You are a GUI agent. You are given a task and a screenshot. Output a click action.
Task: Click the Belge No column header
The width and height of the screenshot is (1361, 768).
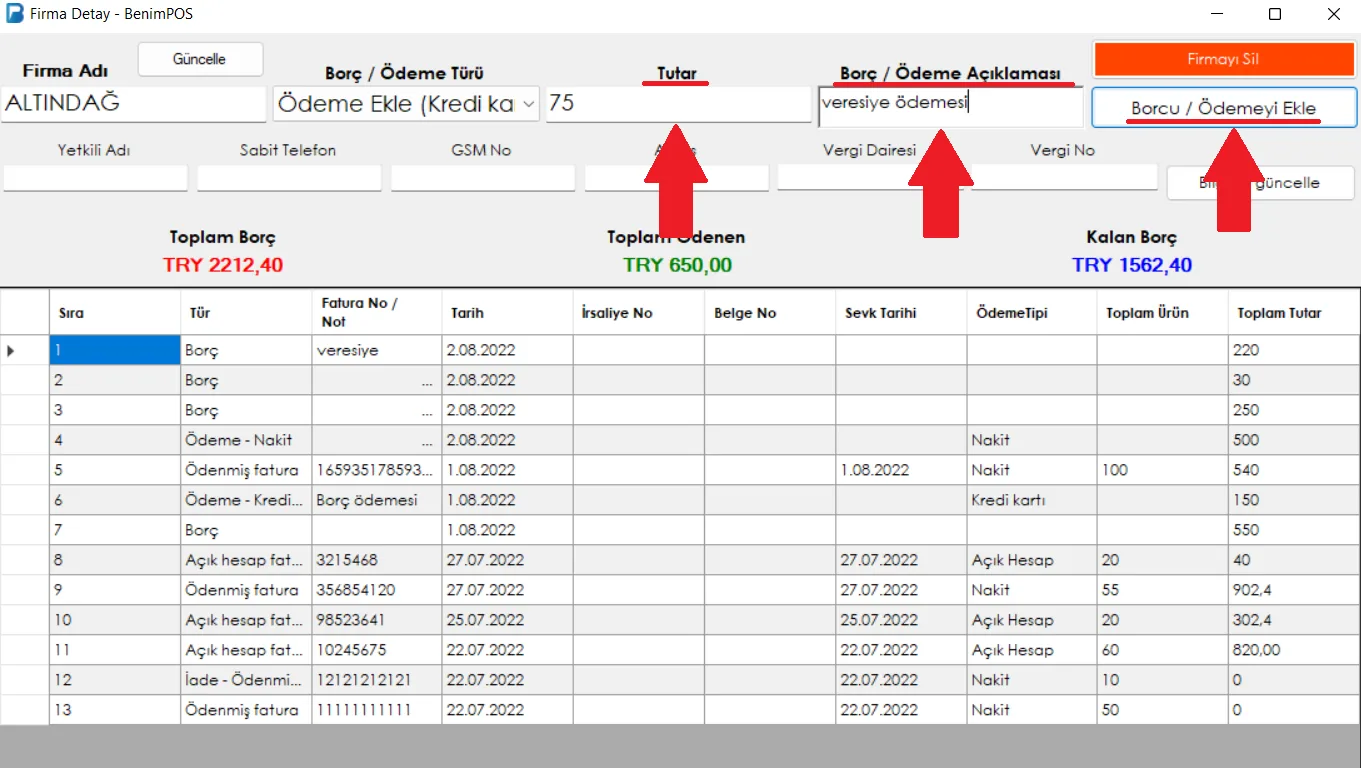coord(770,313)
